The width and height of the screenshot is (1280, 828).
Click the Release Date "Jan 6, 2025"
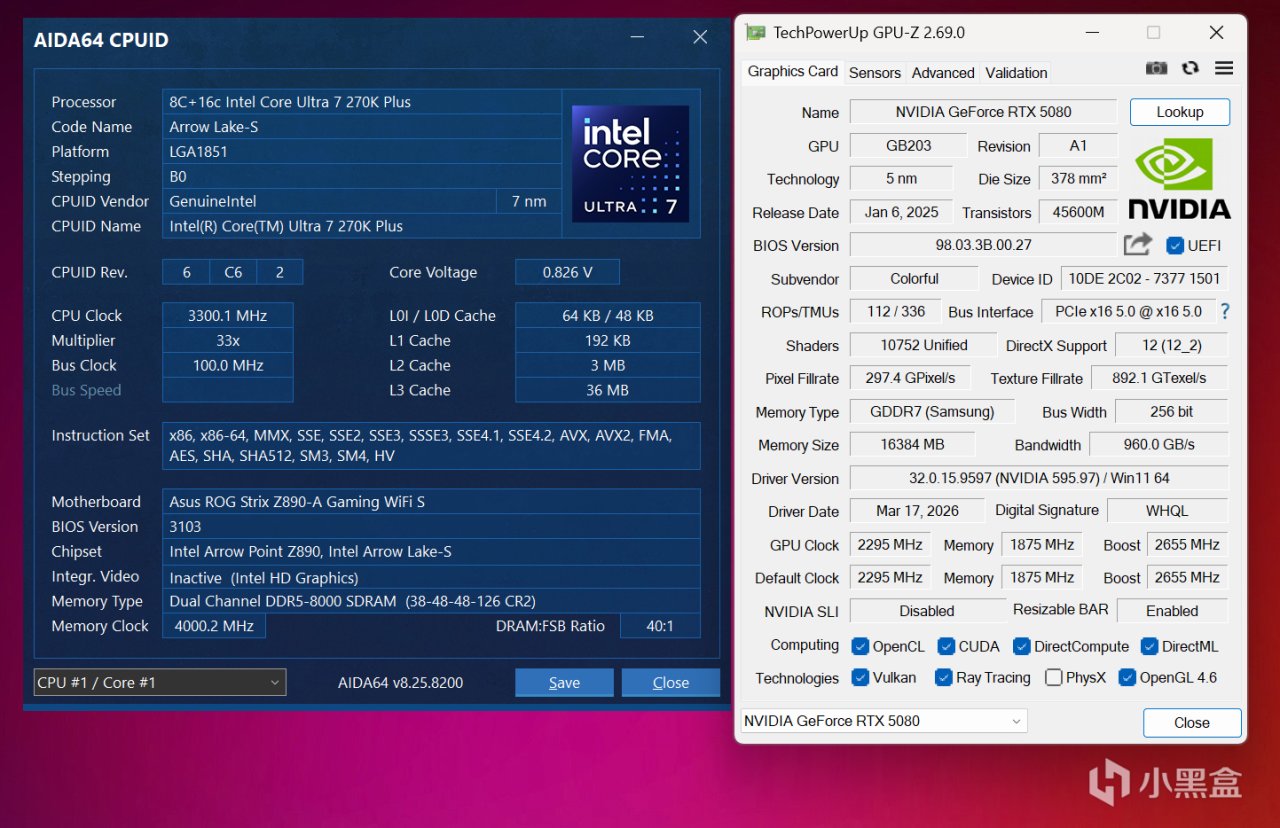901,212
